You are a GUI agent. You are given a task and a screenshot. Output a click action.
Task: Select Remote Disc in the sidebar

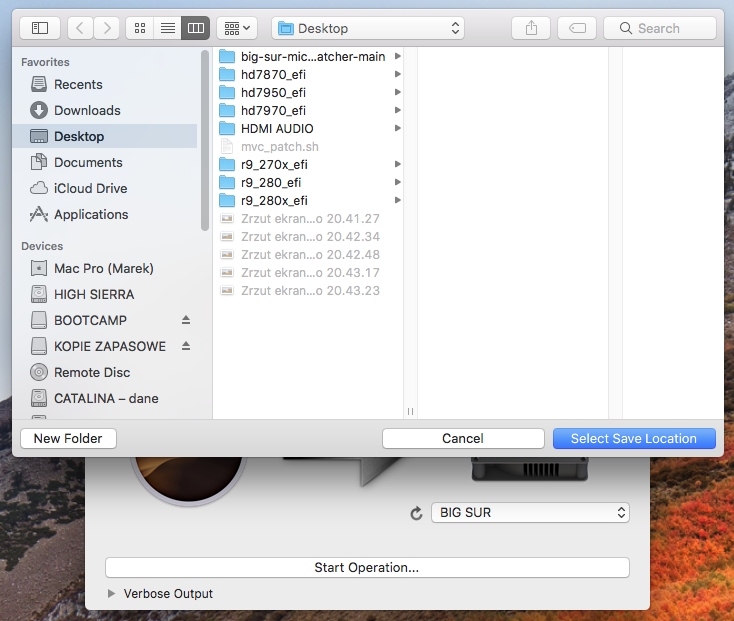click(105, 373)
